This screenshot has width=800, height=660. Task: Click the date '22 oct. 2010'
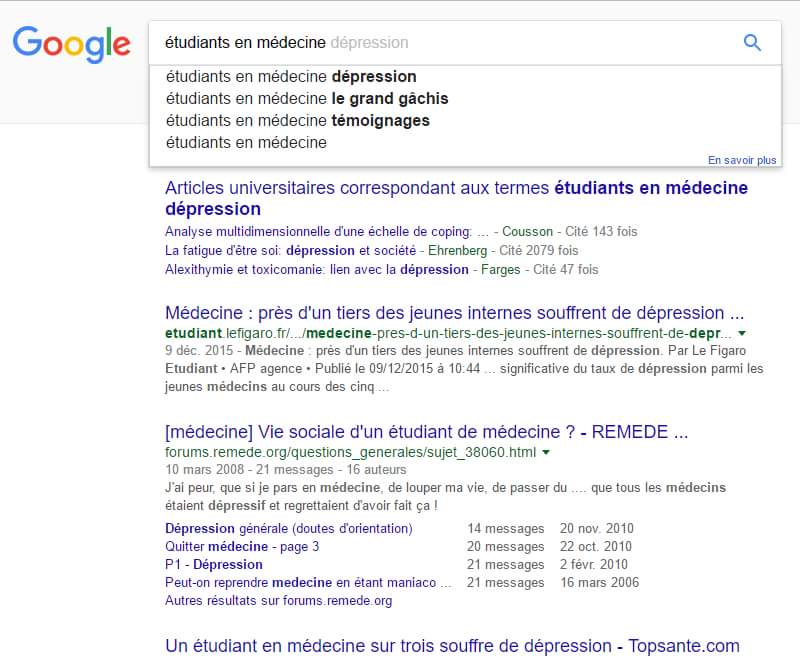[x=595, y=546]
